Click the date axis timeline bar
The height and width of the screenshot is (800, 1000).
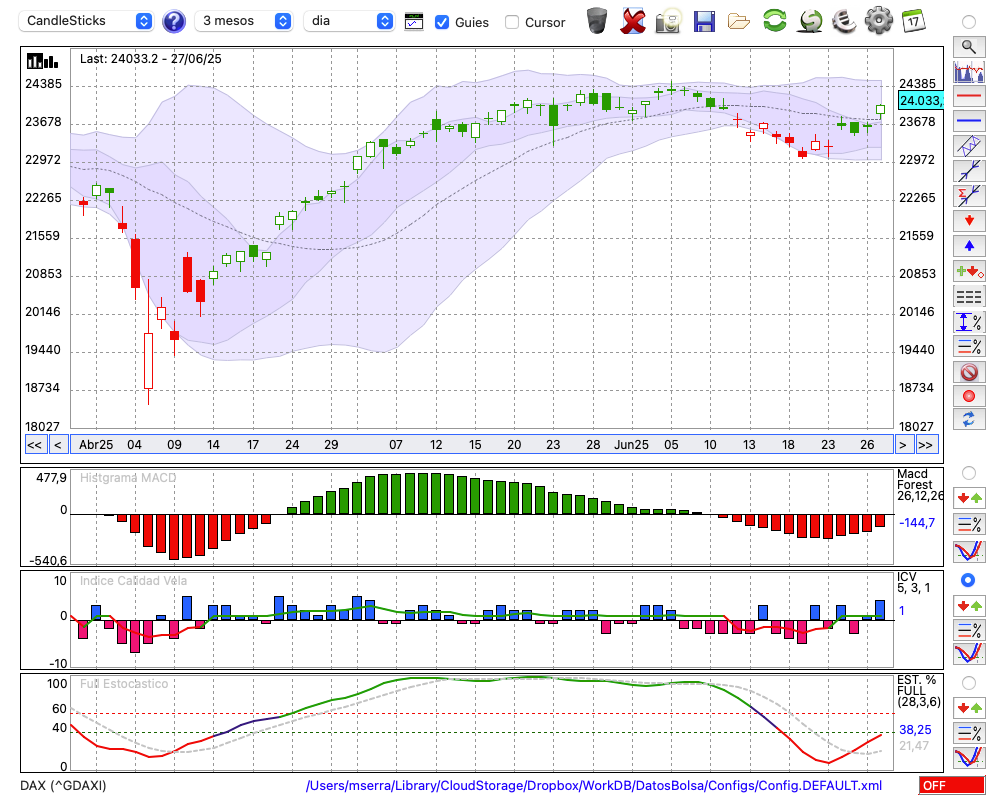[x=482, y=445]
